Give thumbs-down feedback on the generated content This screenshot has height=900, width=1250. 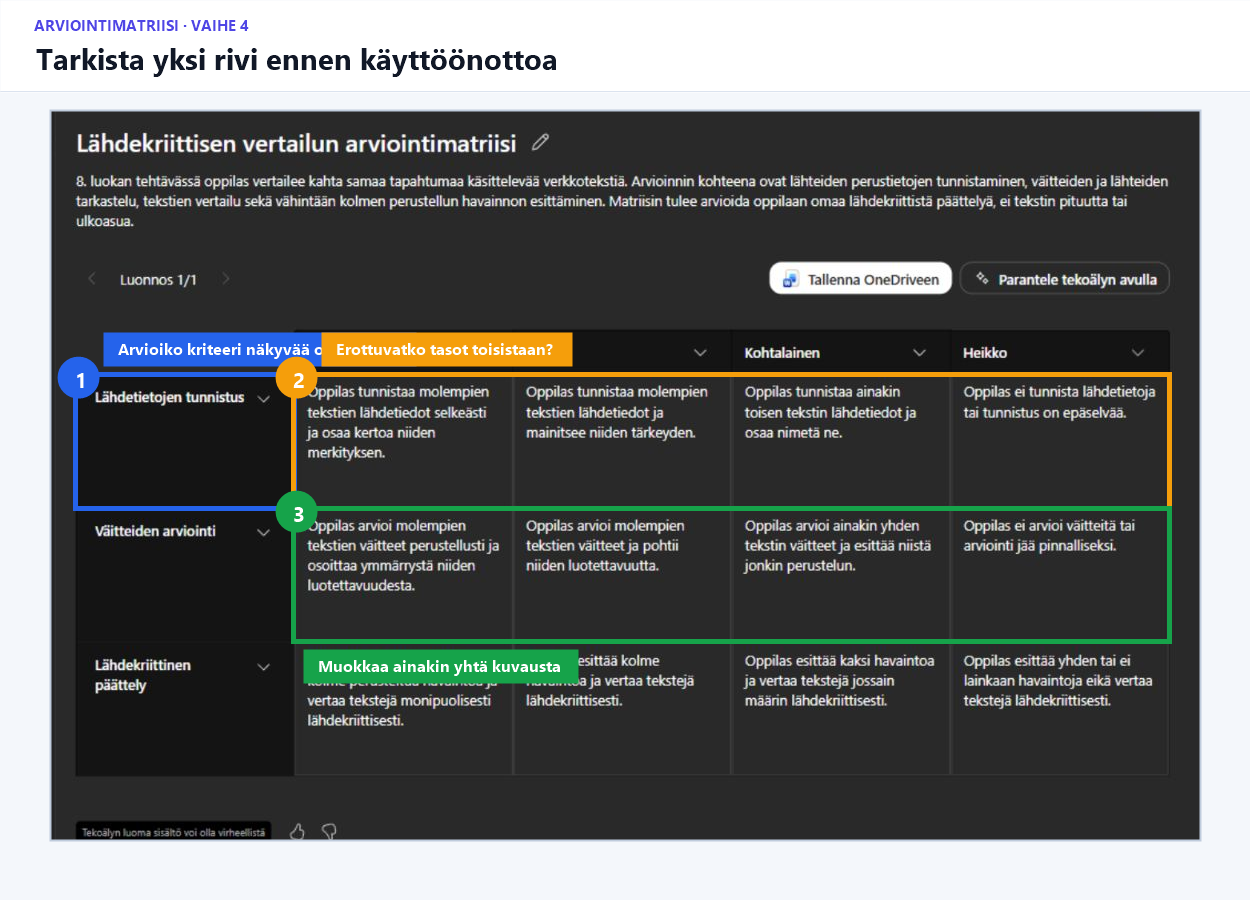click(x=328, y=831)
